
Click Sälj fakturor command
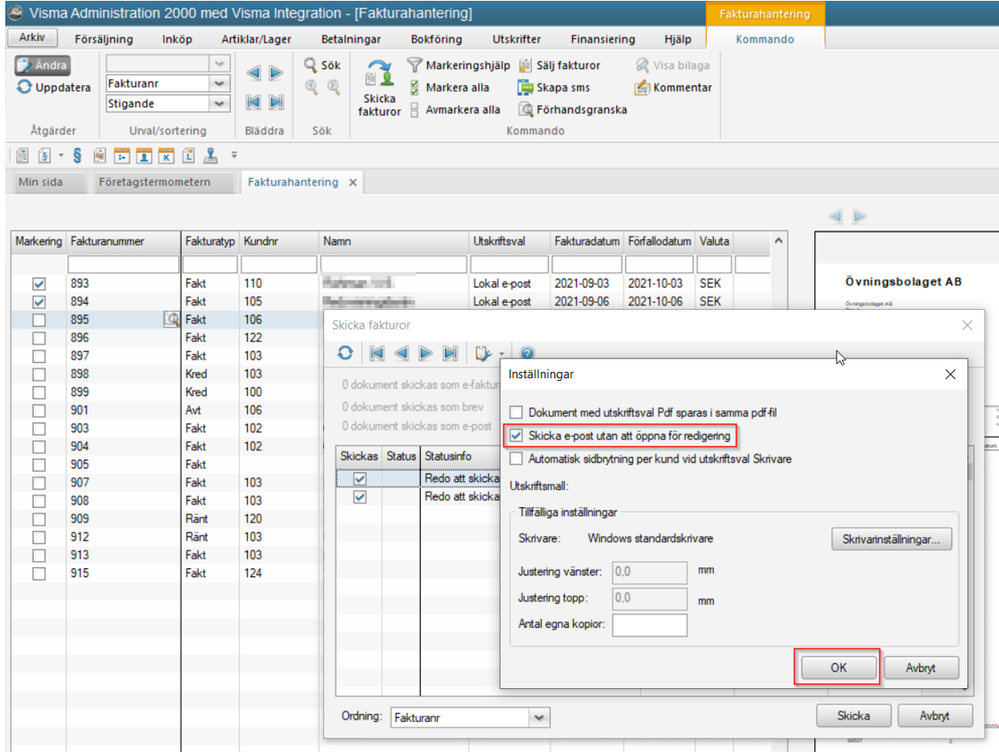559,65
